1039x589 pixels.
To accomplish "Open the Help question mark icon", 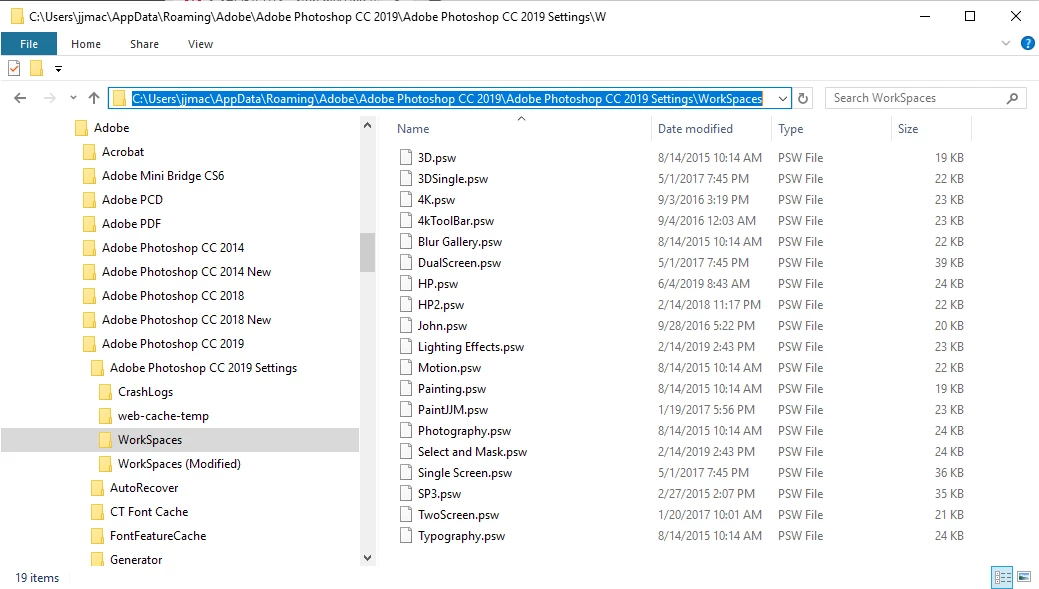I will [x=1027, y=44].
